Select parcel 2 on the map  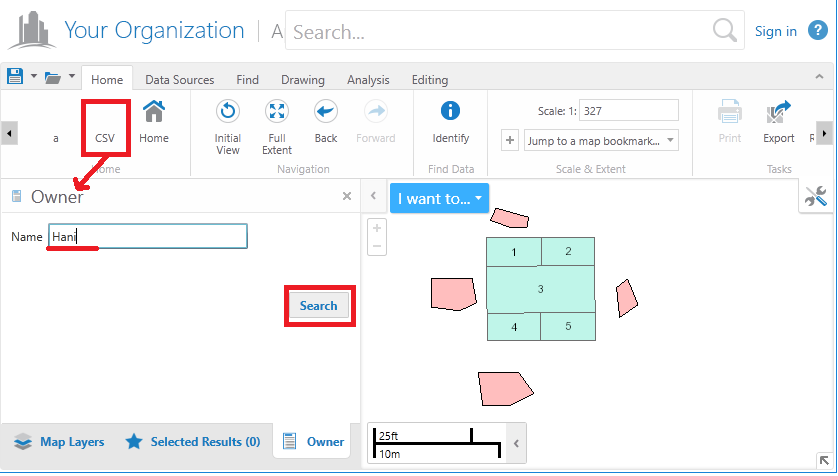point(568,251)
